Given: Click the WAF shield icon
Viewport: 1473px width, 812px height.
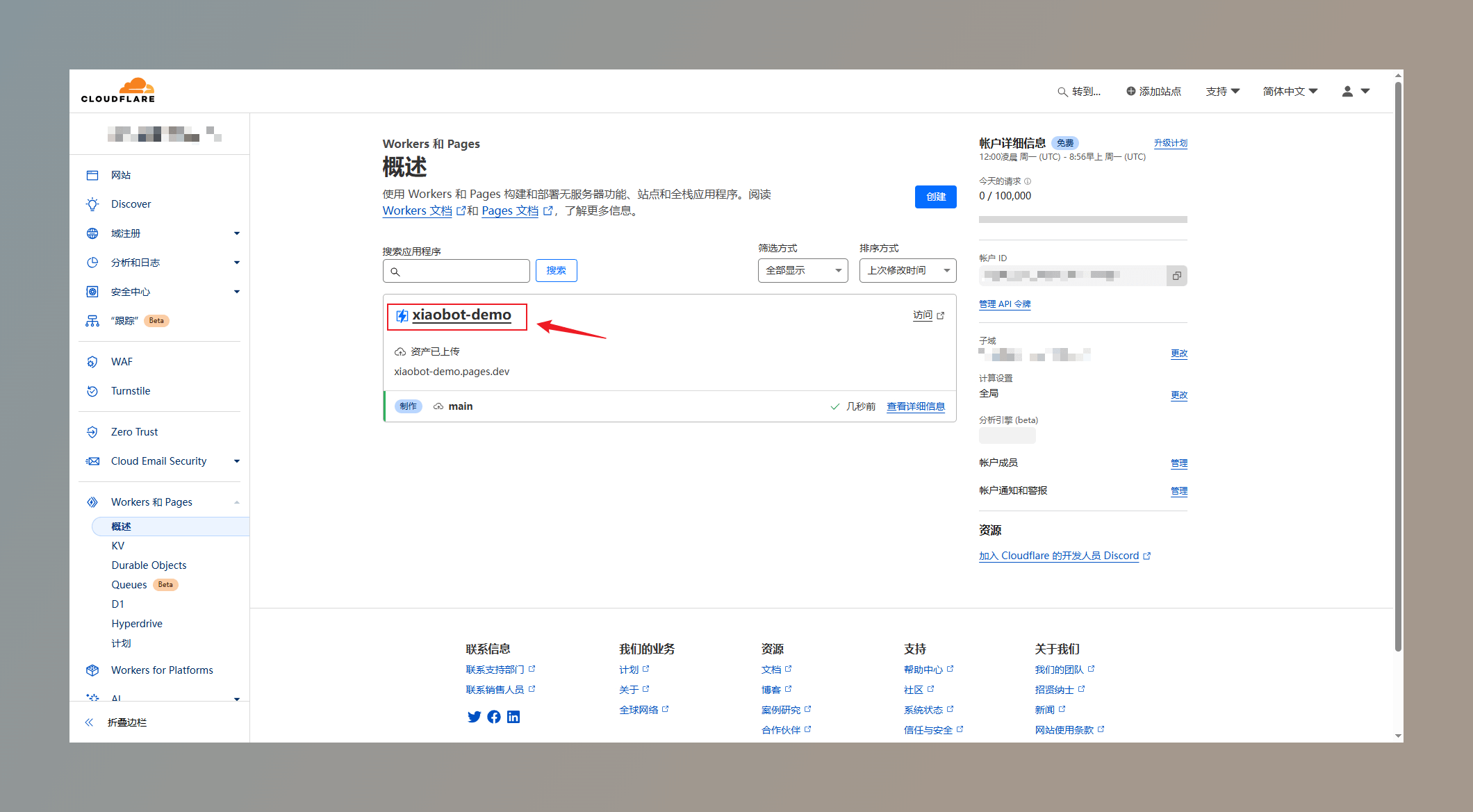Looking at the screenshot, I should [x=92, y=362].
